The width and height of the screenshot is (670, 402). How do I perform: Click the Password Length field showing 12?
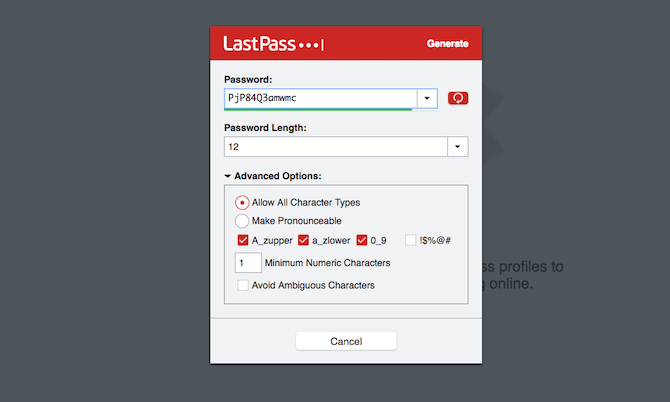pos(336,147)
